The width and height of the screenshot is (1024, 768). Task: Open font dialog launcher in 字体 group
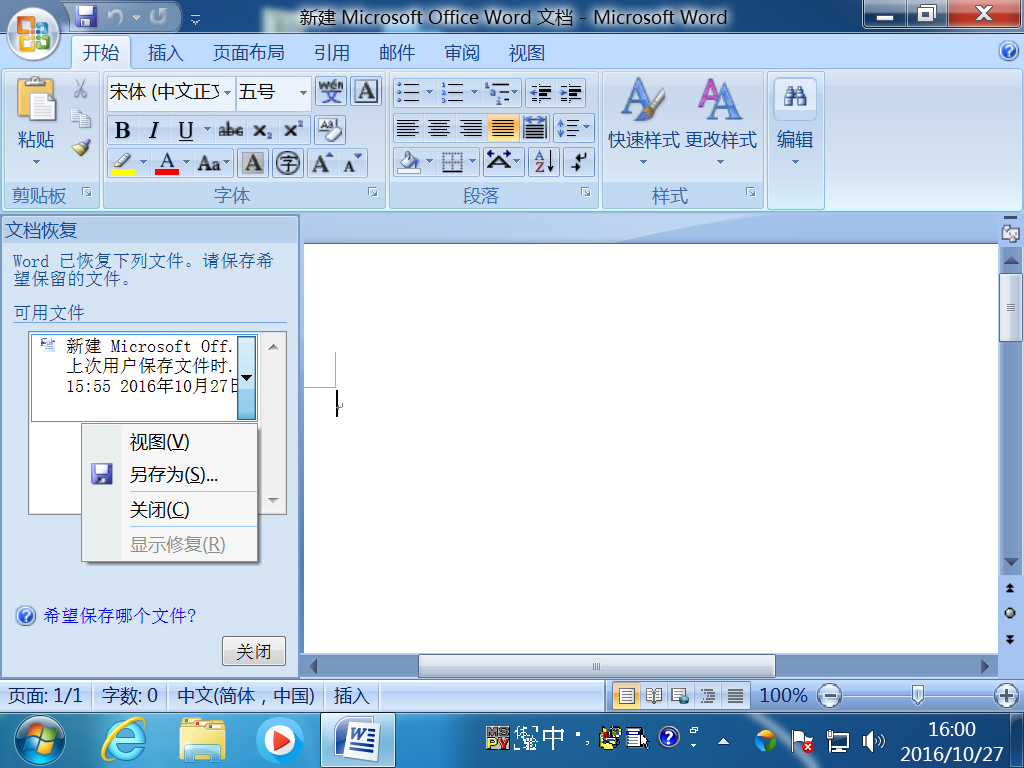point(373,192)
